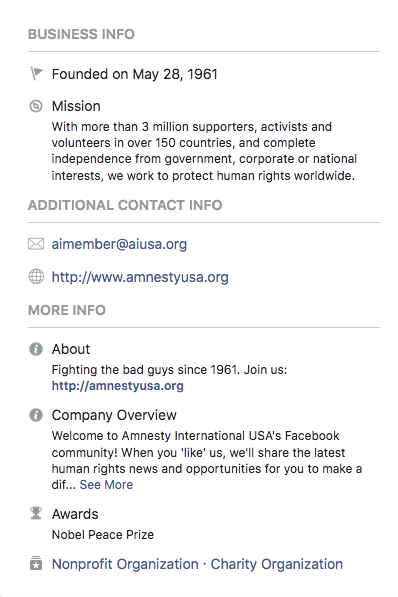The height and width of the screenshot is (597, 398).
Task: Click the ADDITIONAL CONTACT INFO heading
Action: pos(125,205)
